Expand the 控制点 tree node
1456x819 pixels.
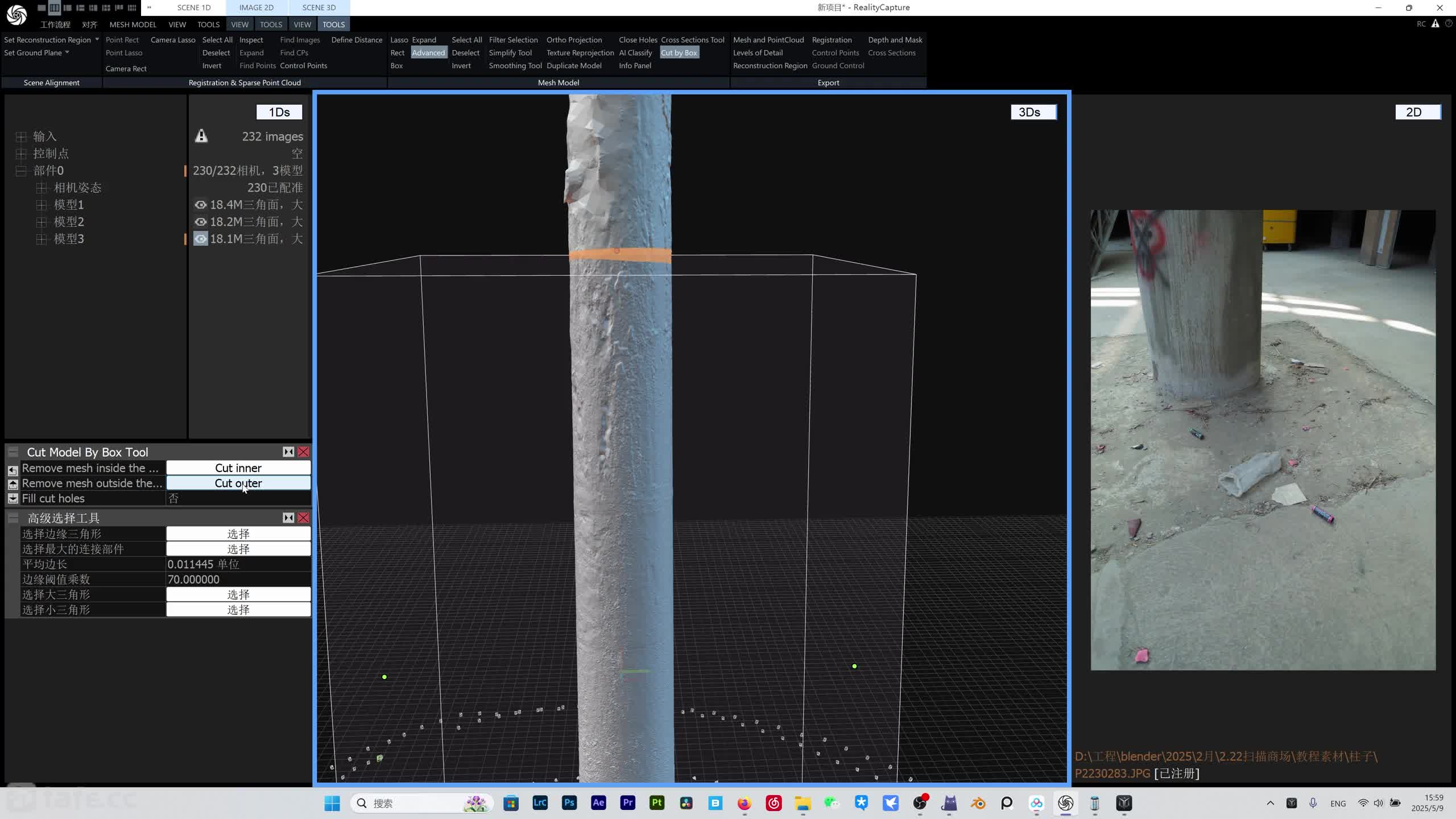pyautogui.click(x=21, y=154)
